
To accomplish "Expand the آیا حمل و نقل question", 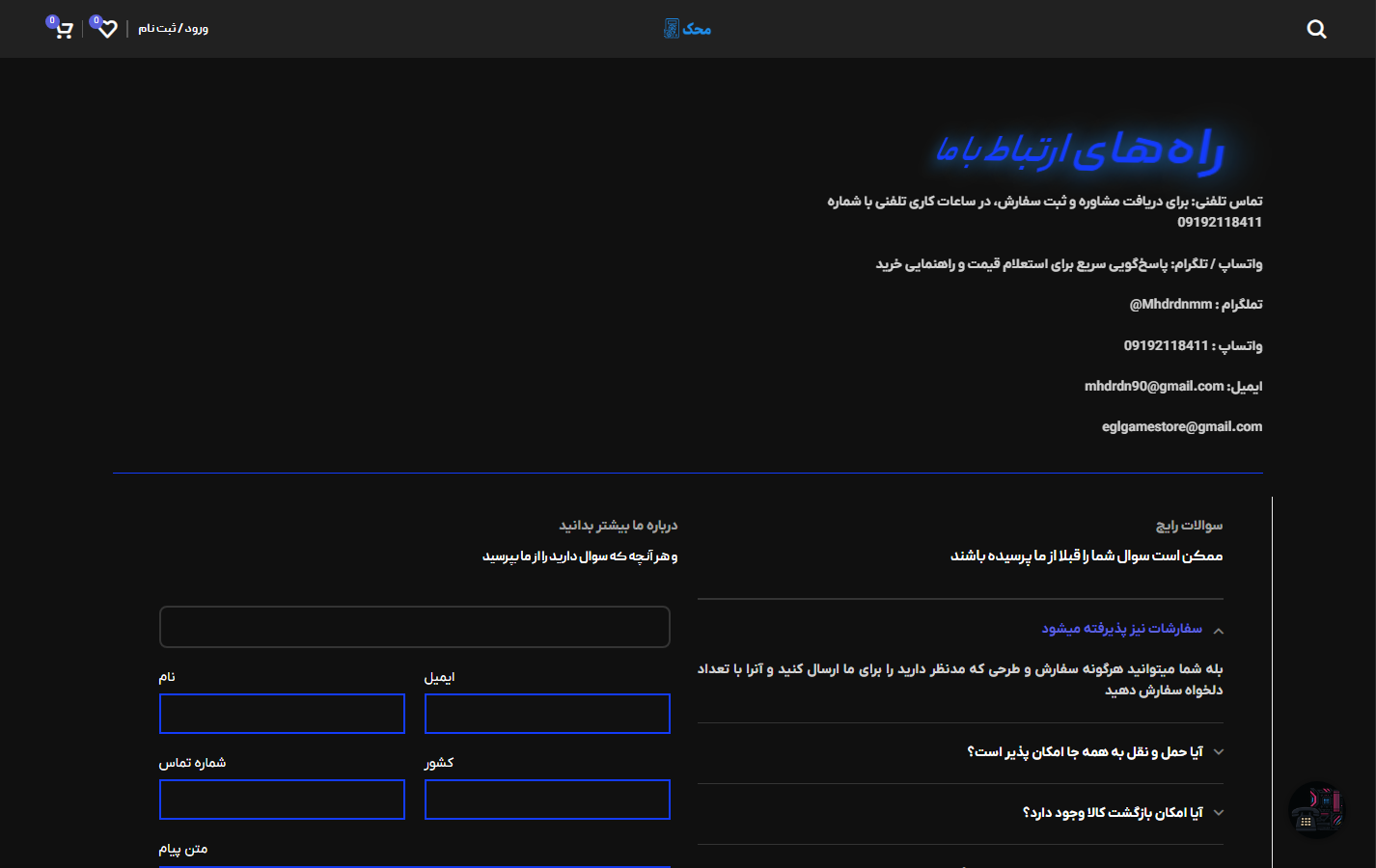I will pyautogui.click(x=1085, y=752).
